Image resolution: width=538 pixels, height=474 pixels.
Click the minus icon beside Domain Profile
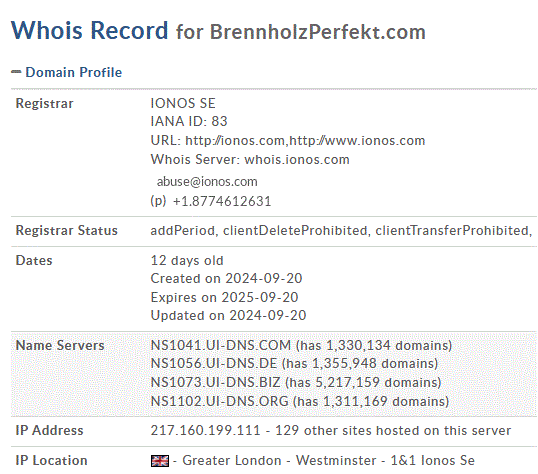click(x=16, y=72)
